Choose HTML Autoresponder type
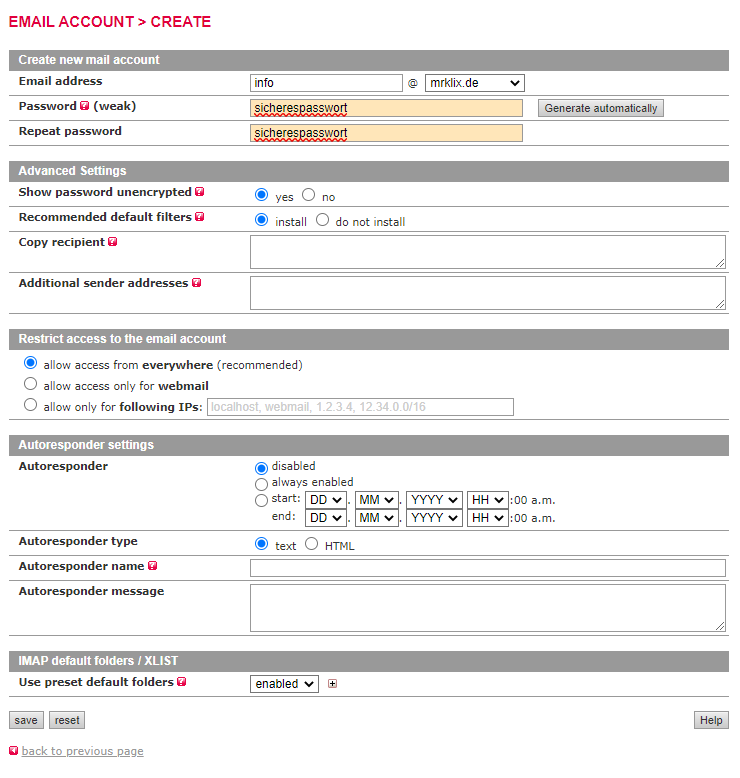The height and width of the screenshot is (778, 740). (311, 544)
